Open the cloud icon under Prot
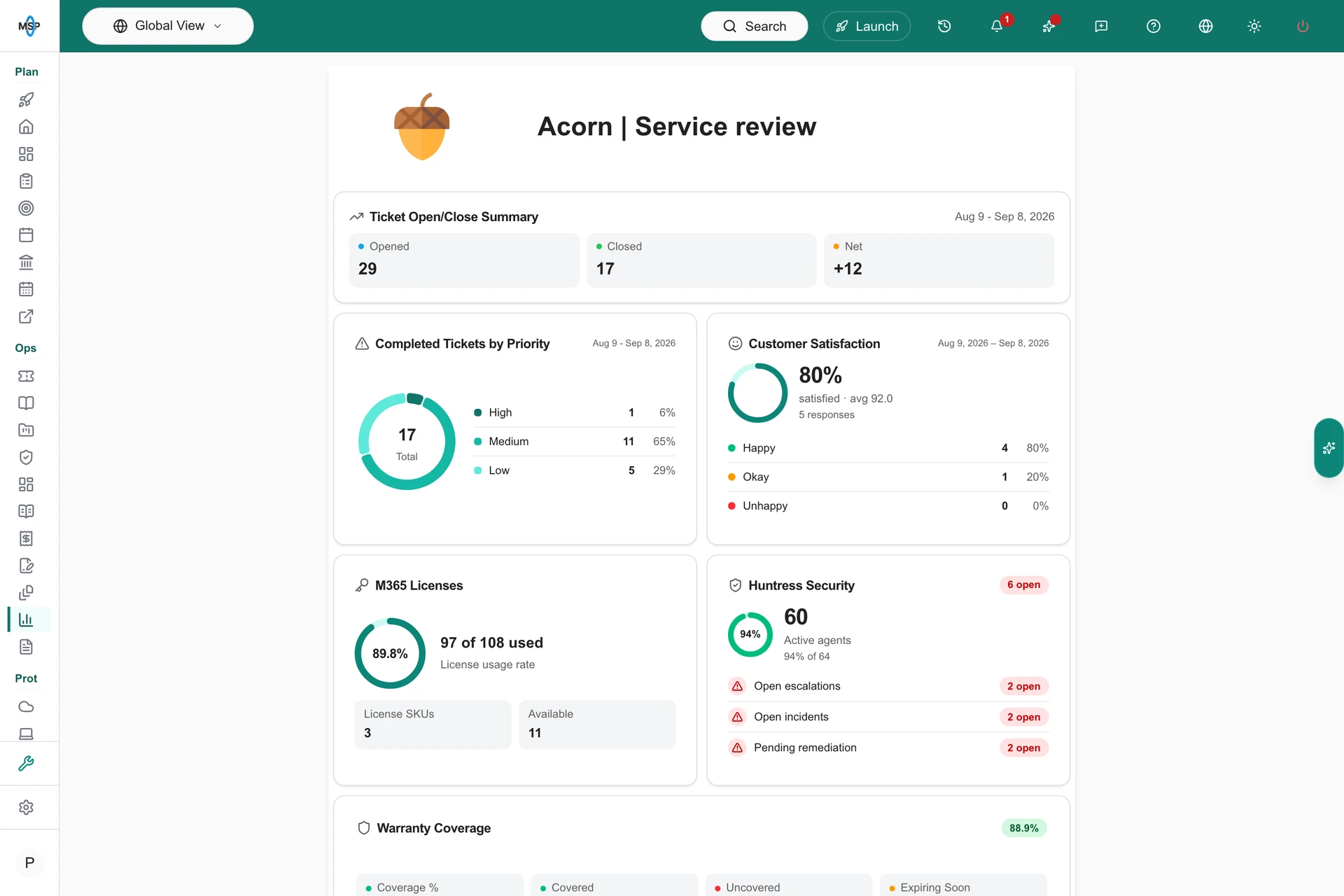The height and width of the screenshot is (896, 1344). 26,707
